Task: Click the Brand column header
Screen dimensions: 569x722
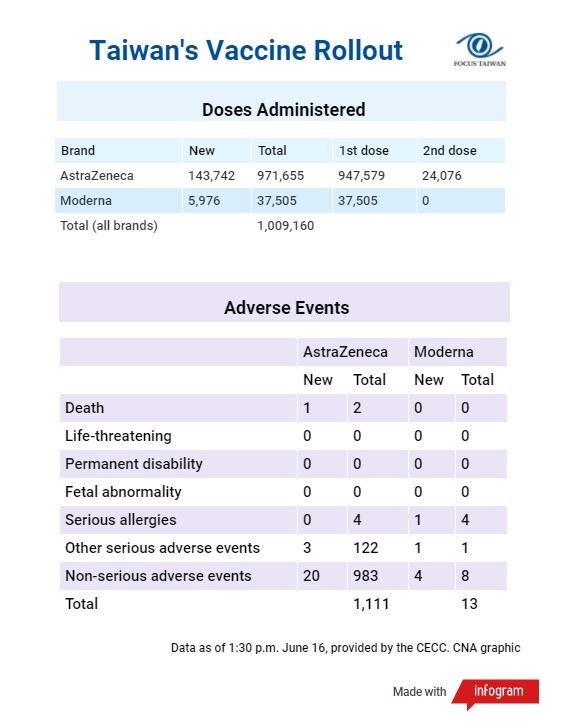Action: click(78, 151)
